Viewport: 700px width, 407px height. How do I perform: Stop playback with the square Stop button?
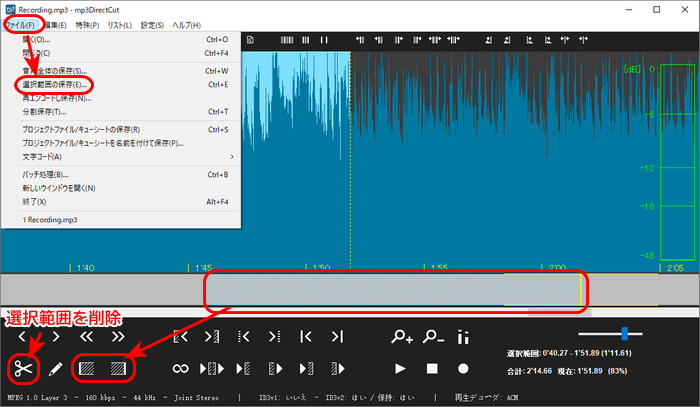tap(432, 369)
